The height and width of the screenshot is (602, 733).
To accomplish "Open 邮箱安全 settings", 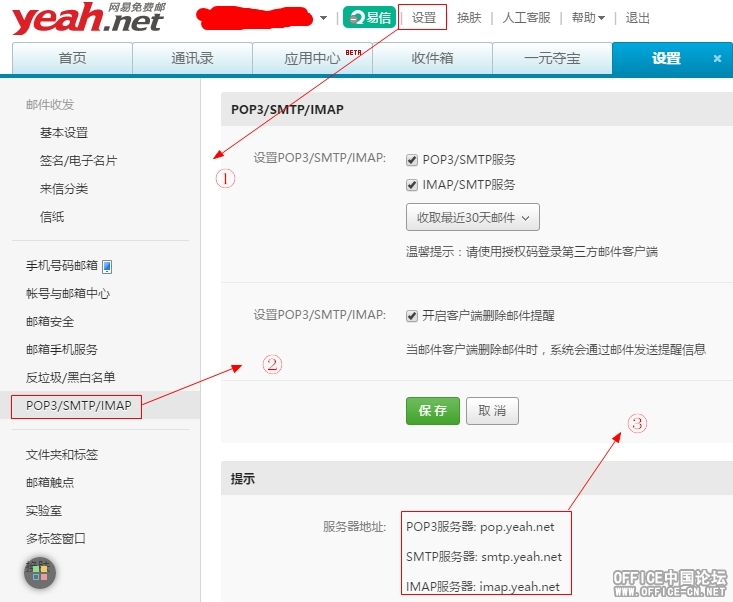I will (x=50, y=322).
